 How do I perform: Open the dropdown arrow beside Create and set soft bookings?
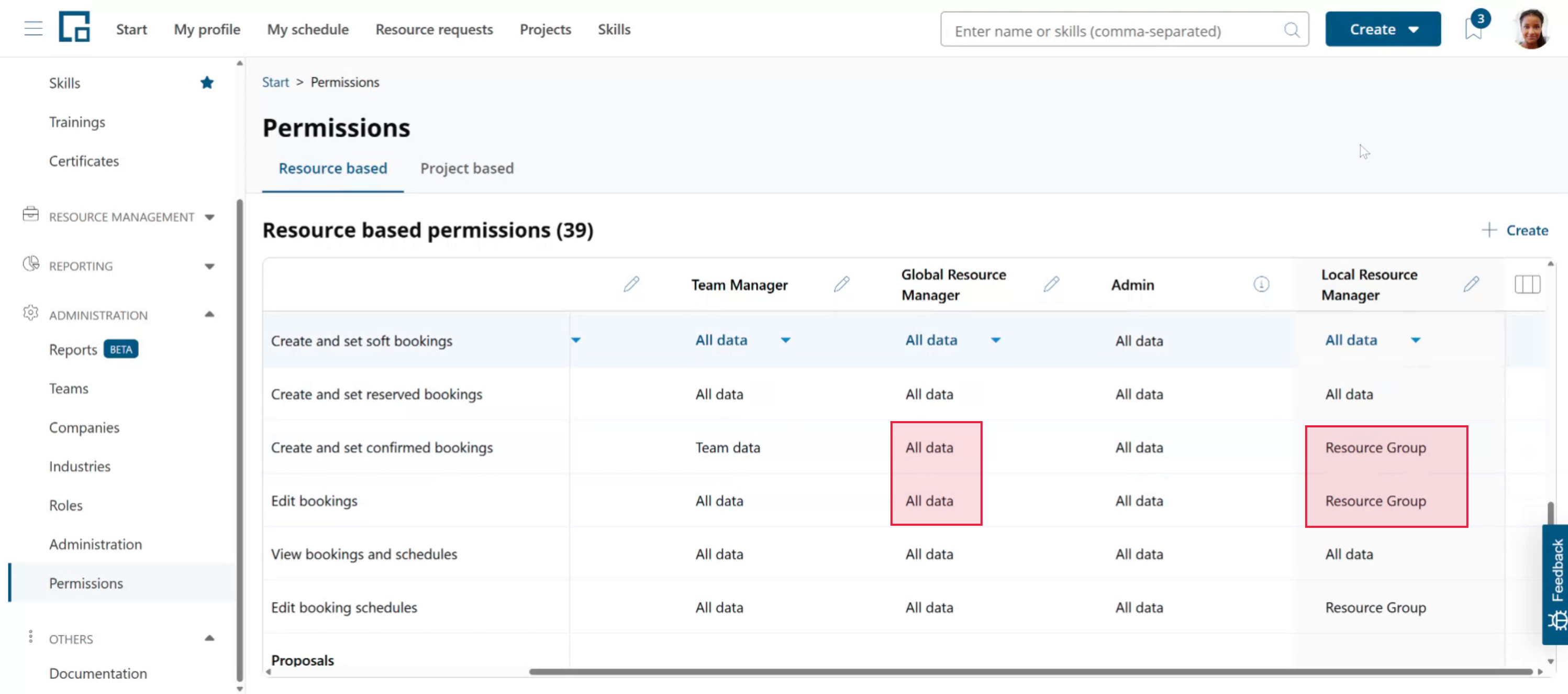pyautogui.click(x=576, y=340)
